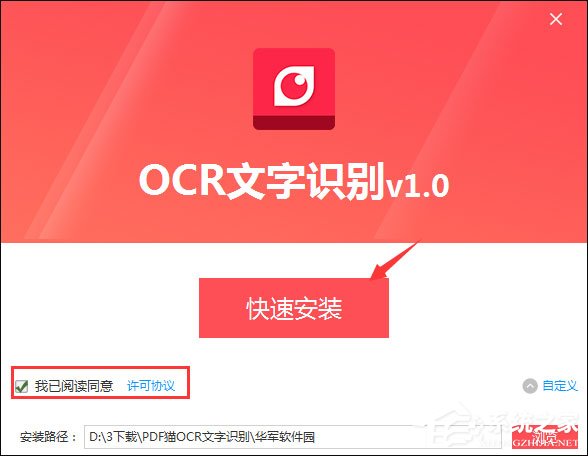Expand the 自定义 custom install options
This screenshot has width=588, height=456.
click(560, 386)
